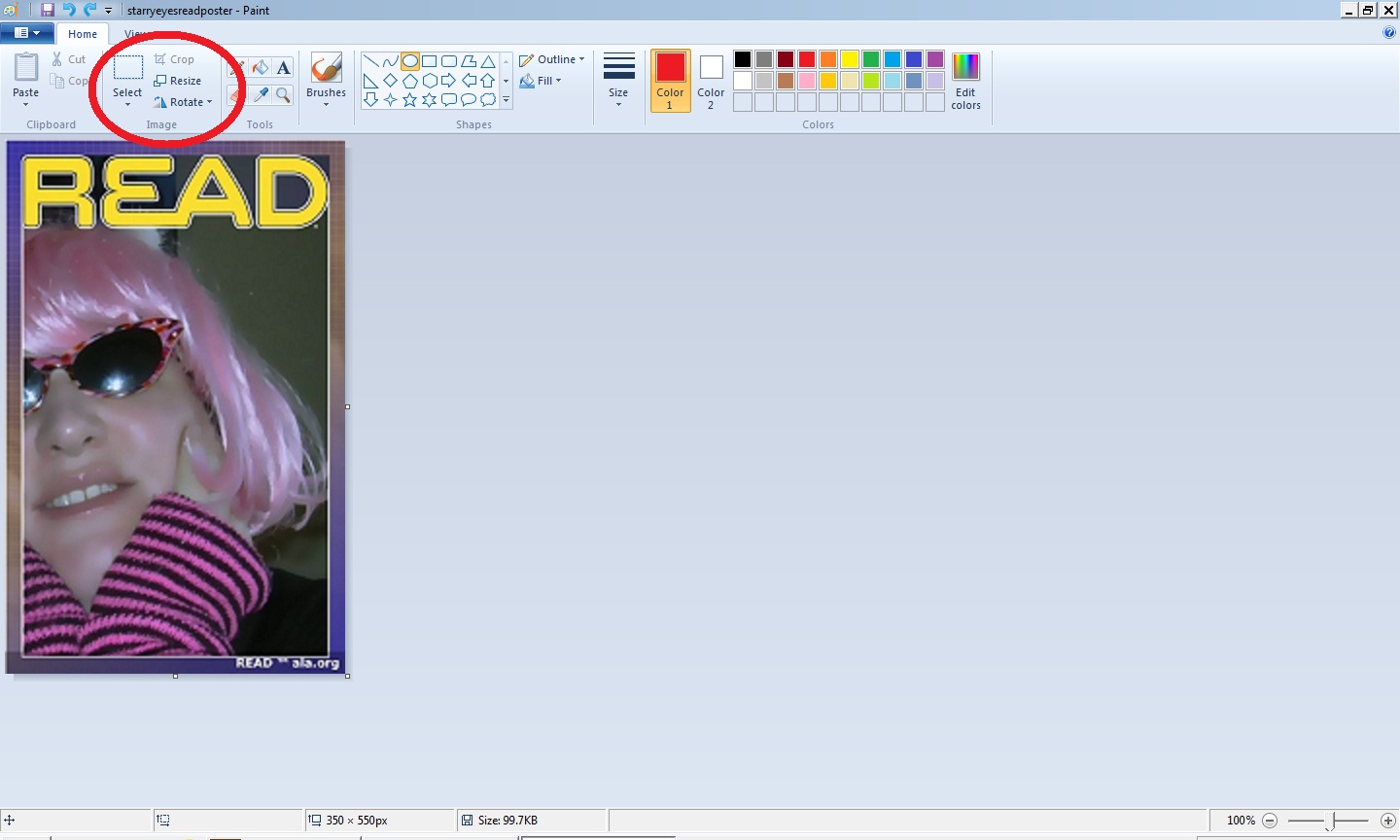
Task: Click the Cut button
Action: (69, 59)
